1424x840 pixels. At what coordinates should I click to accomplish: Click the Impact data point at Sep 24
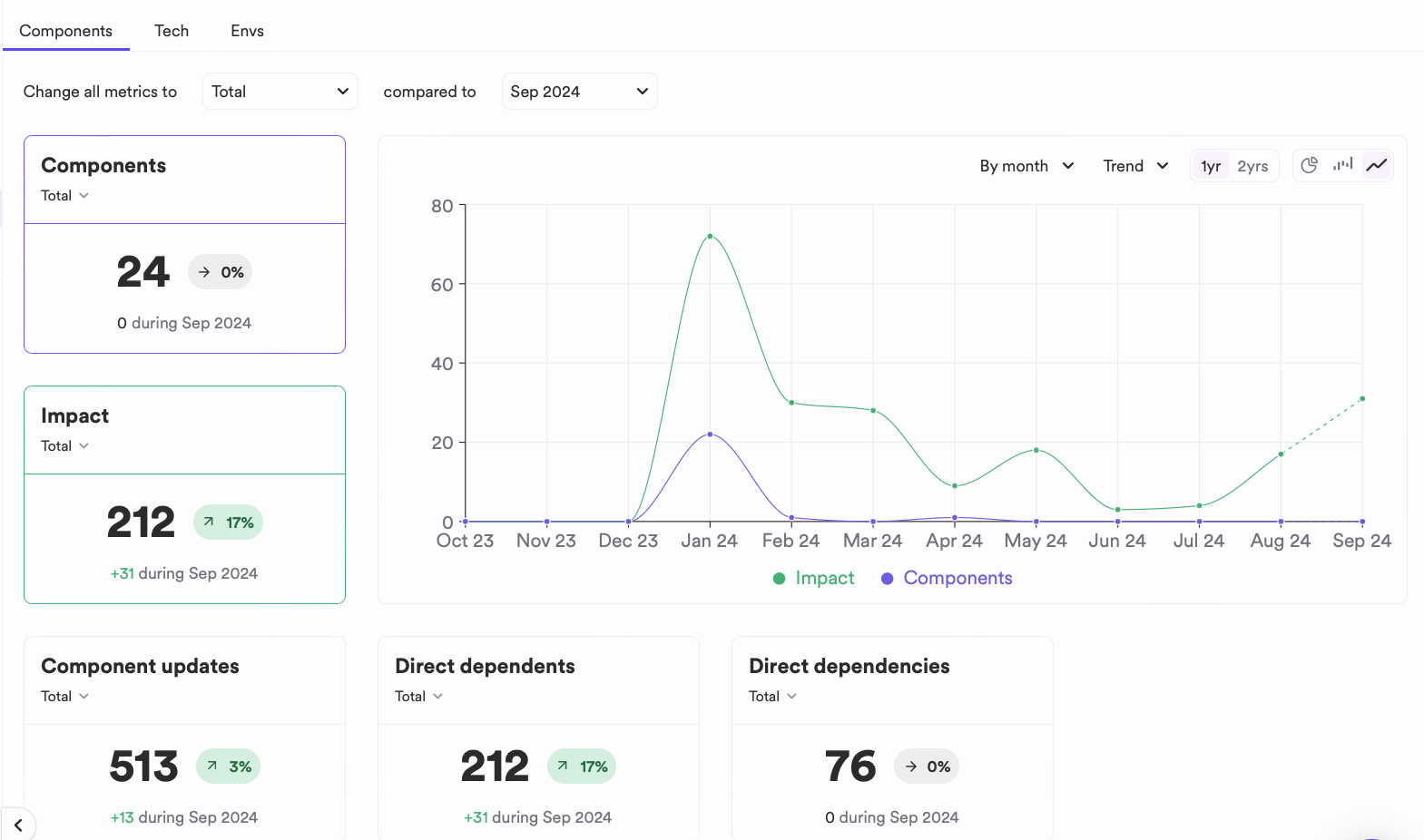tap(1362, 398)
